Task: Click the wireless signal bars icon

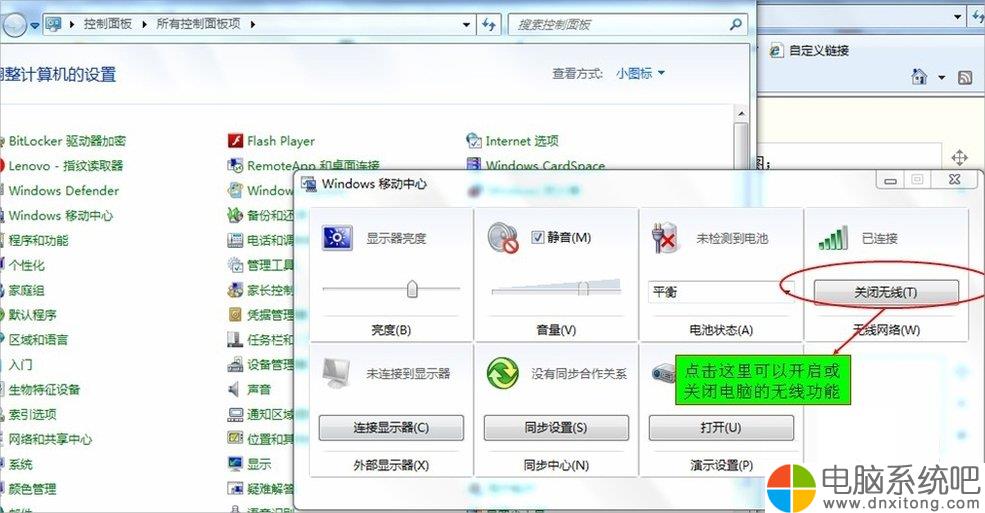Action: click(833, 239)
